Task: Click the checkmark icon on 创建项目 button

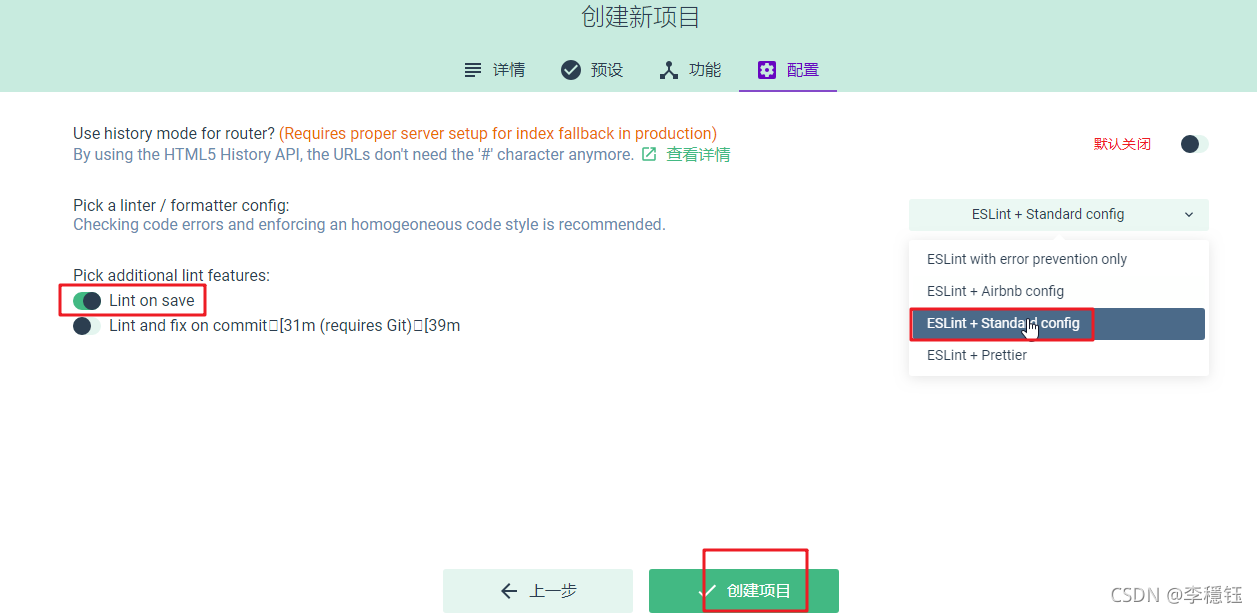Action: tap(707, 591)
